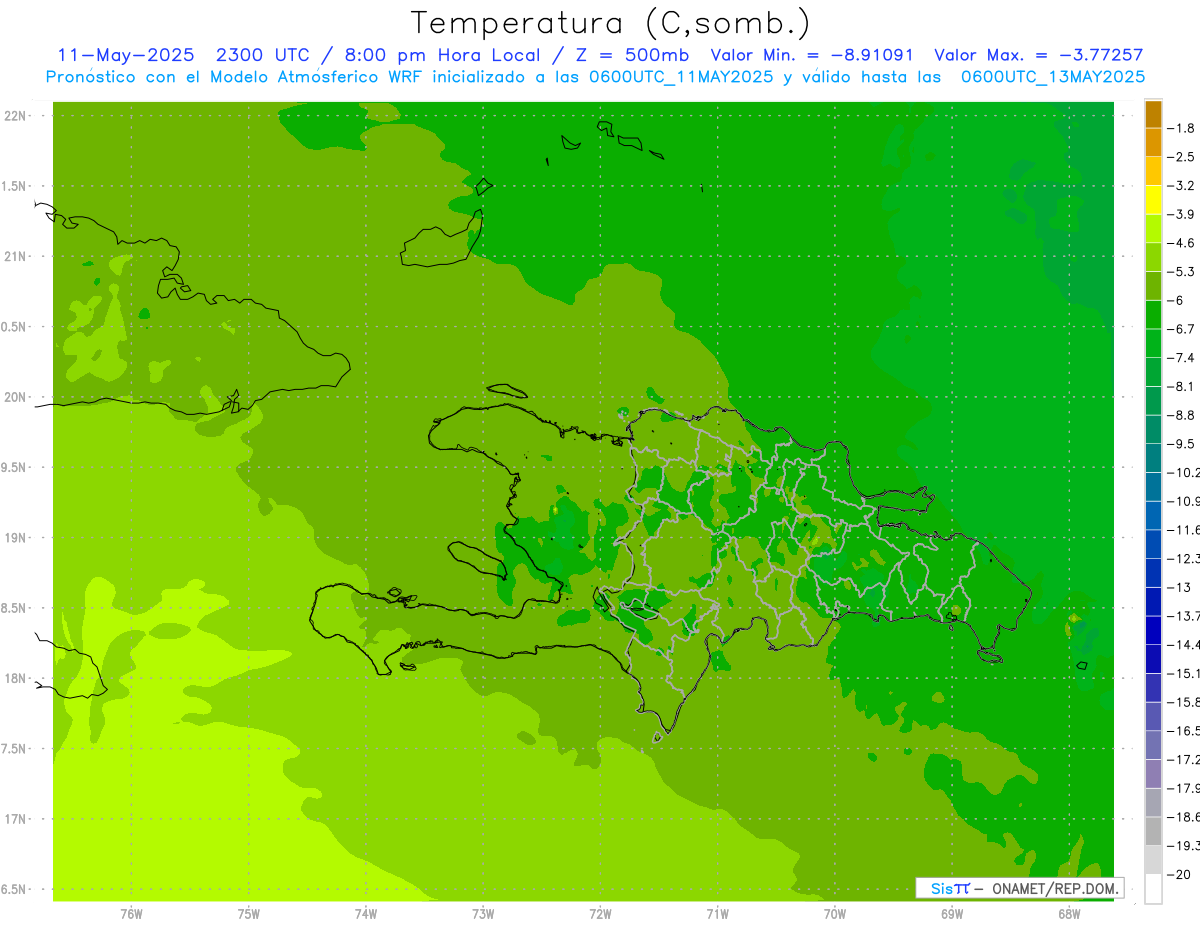Click the dark blue swatch between -13.7 and -14.4
This screenshot has height=927, width=1200.
1153,630
